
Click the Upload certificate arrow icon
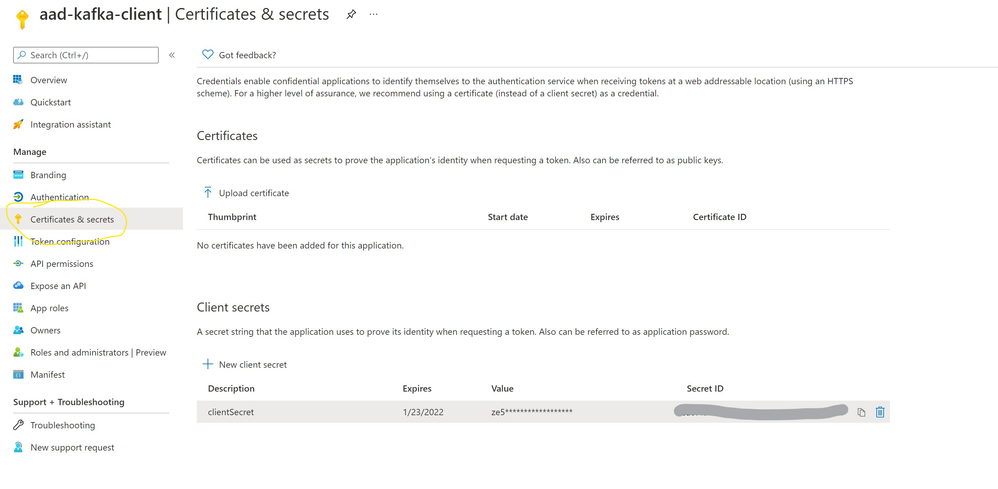(x=208, y=193)
